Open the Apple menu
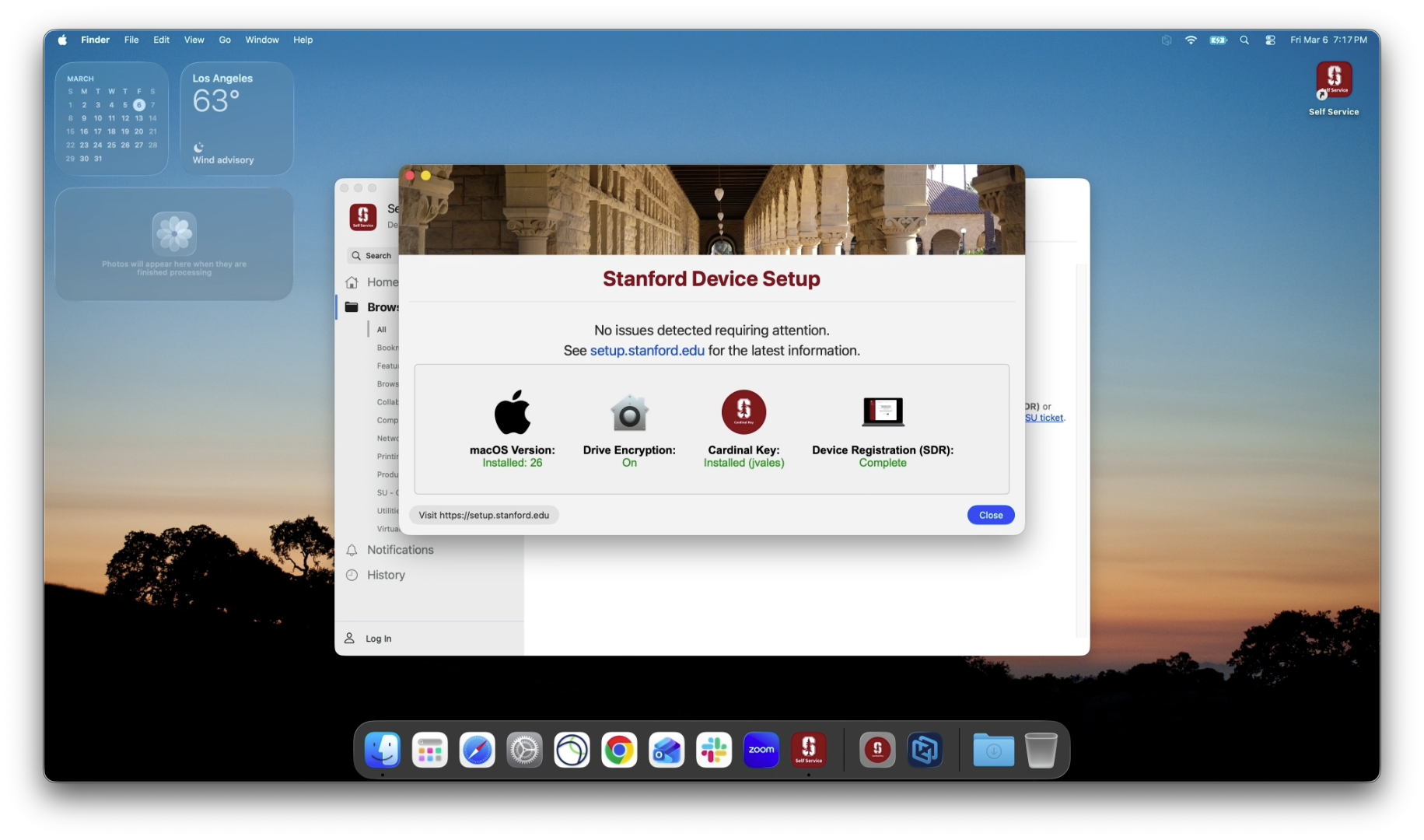The image size is (1424, 840). click(x=62, y=40)
